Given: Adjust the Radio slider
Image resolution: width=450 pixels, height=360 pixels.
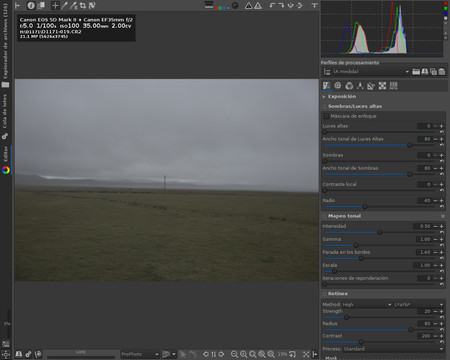Looking at the screenshot, I should click(380, 206).
